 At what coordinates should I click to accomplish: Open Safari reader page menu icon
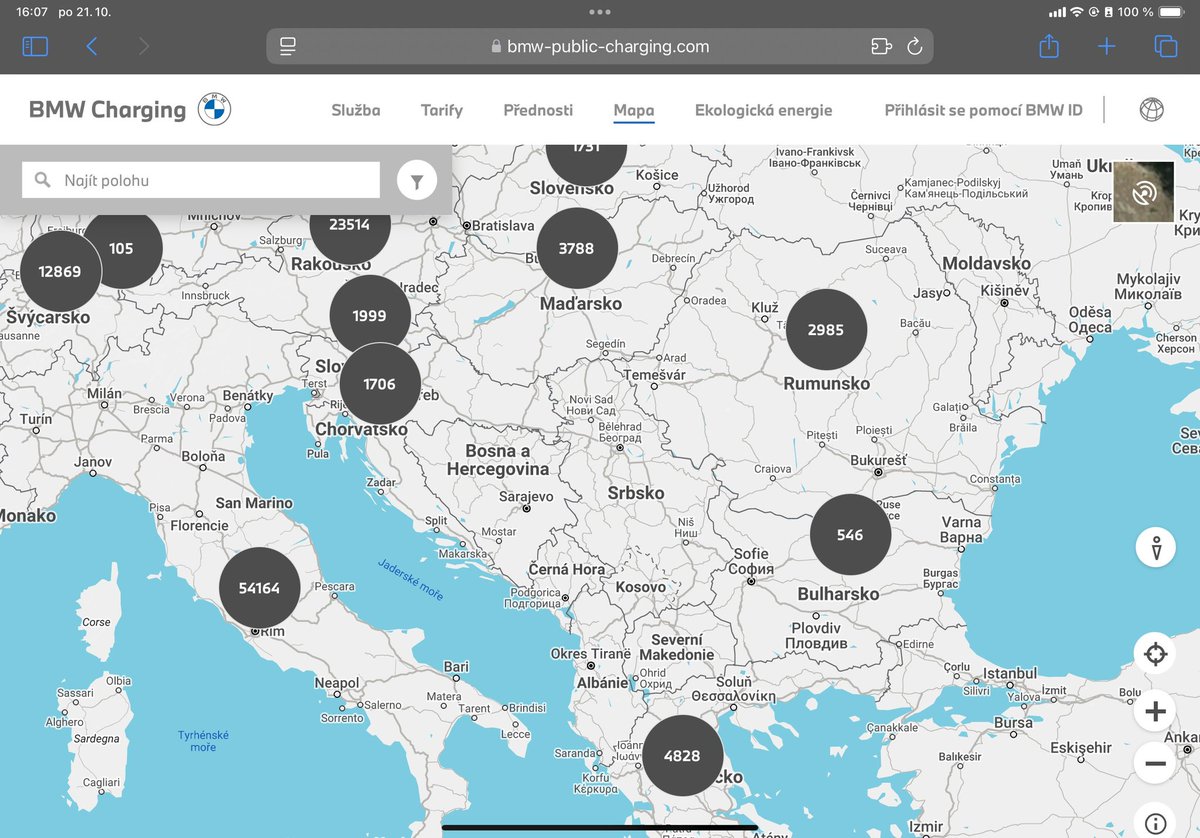pyautogui.click(x=288, y=46)
